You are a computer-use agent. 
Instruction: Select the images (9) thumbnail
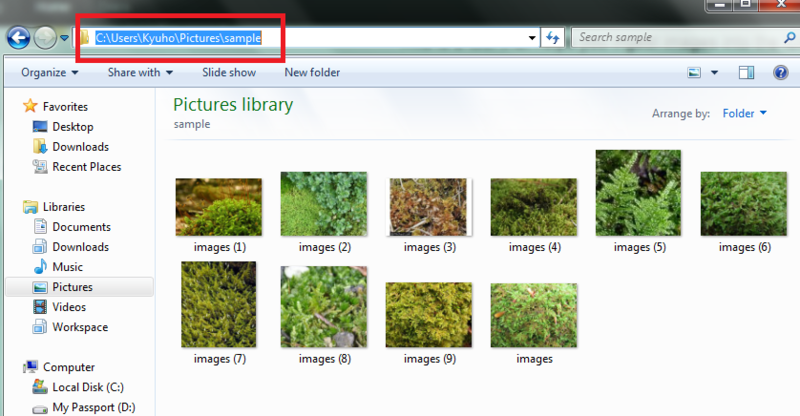(x=429, y=315)
